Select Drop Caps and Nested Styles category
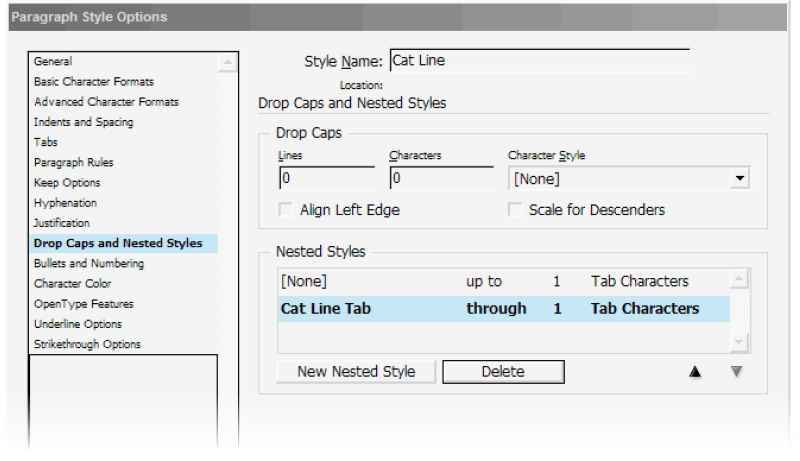The width and height of the screenshot is (800, 461). pos(124,243)
